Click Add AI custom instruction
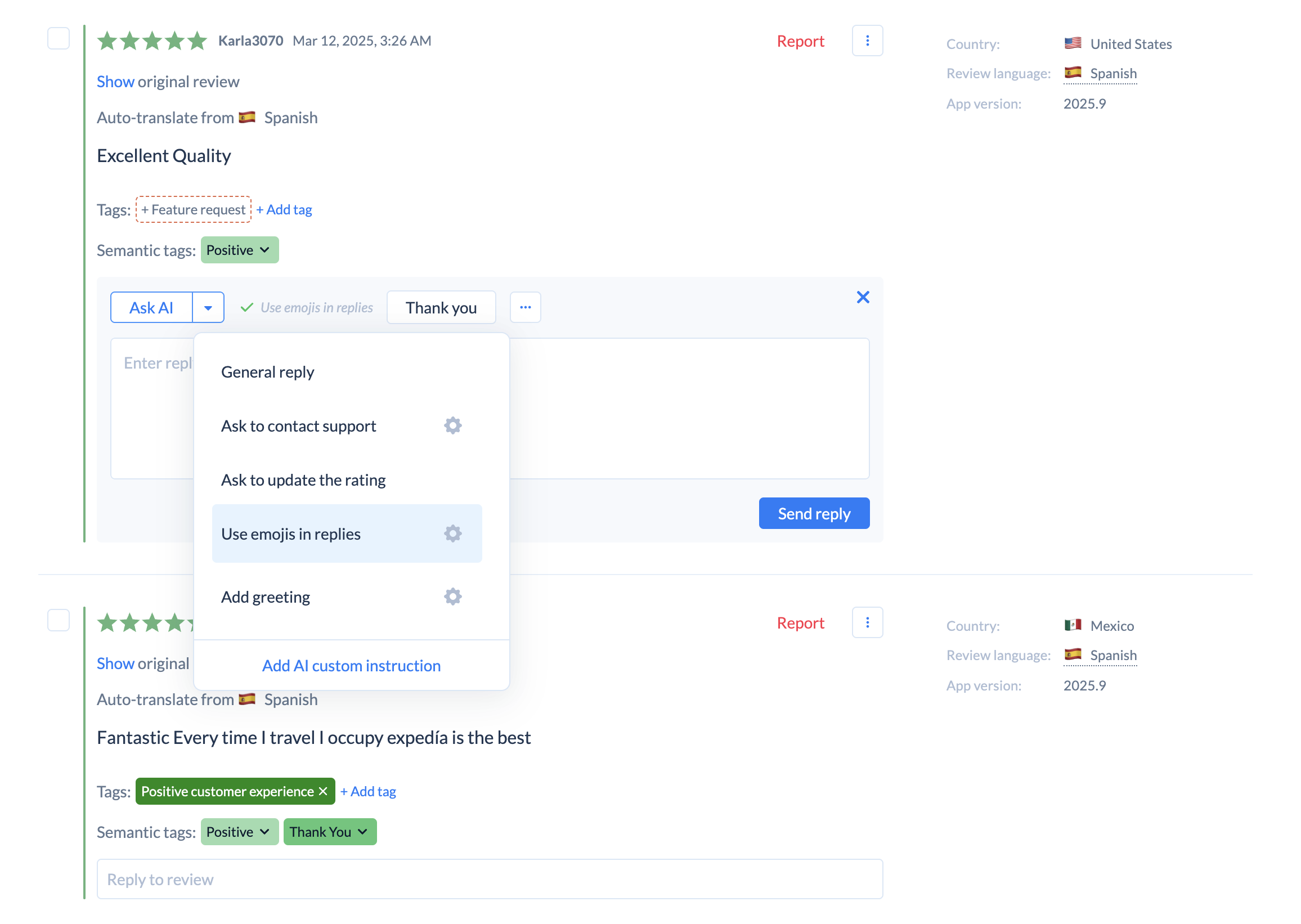 pyautogui.click(x=352, y=666)
